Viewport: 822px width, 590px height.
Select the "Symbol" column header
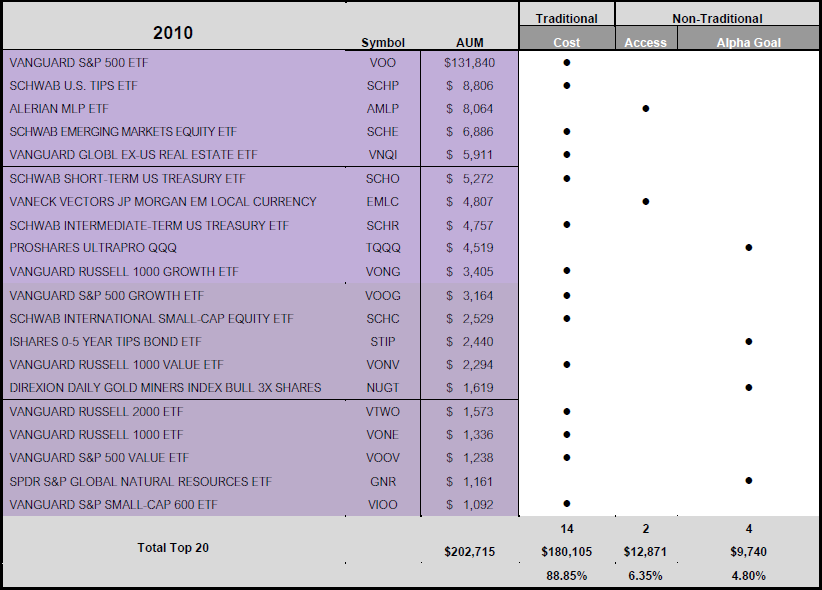pyautogui.click(x=383, y=42)
